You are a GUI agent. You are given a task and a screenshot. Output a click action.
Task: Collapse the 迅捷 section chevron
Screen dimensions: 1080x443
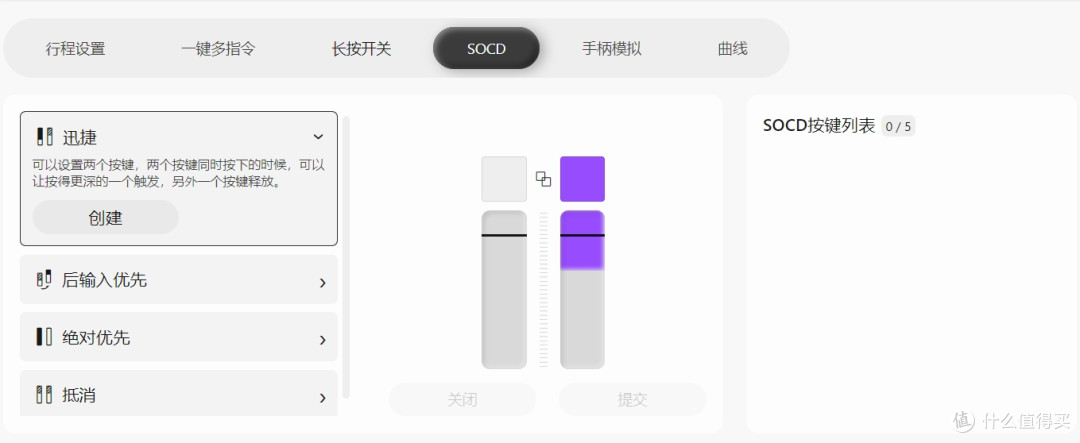(318, 137)
